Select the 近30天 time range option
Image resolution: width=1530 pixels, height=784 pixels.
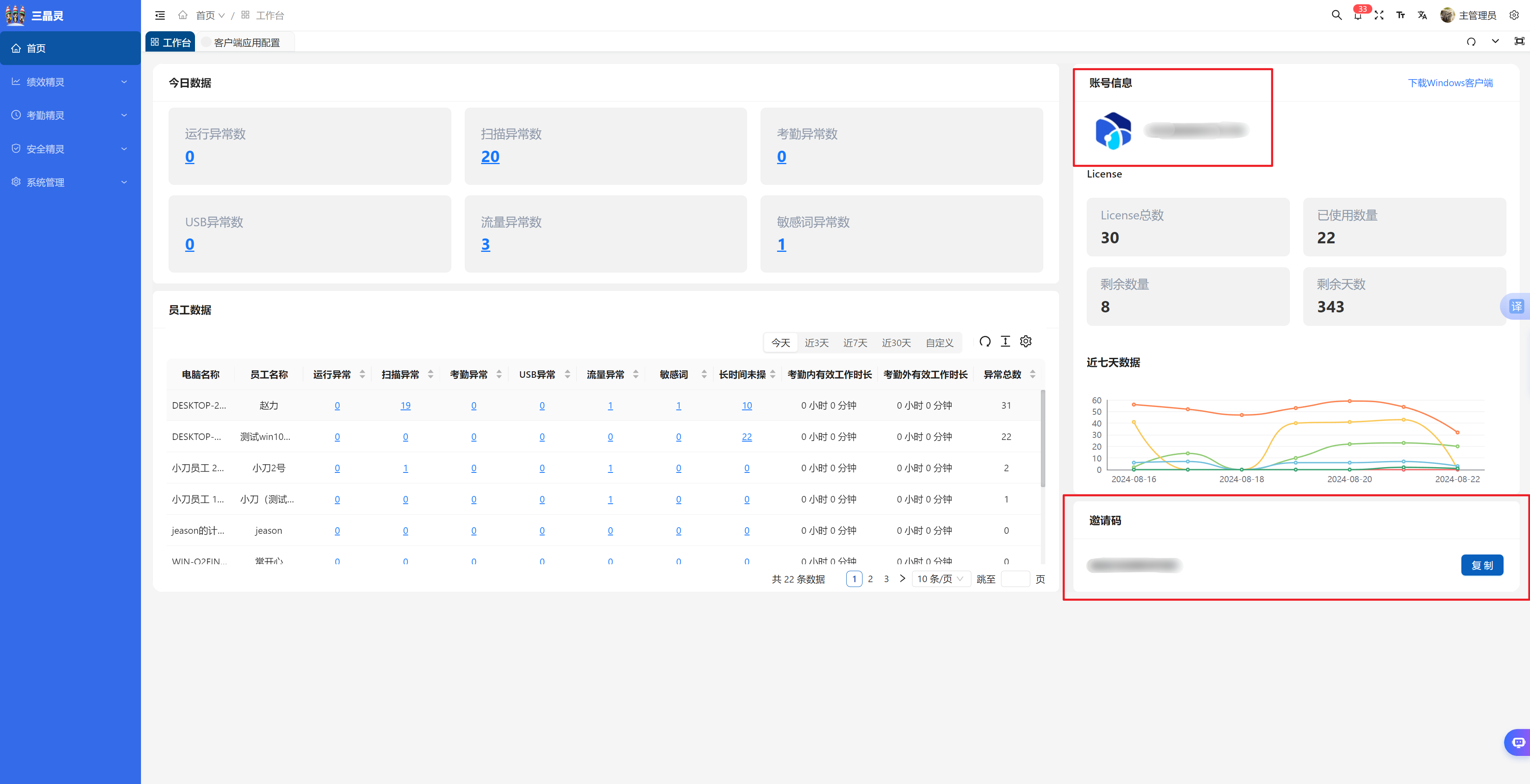pyautogui.click(x=896, y=343)
